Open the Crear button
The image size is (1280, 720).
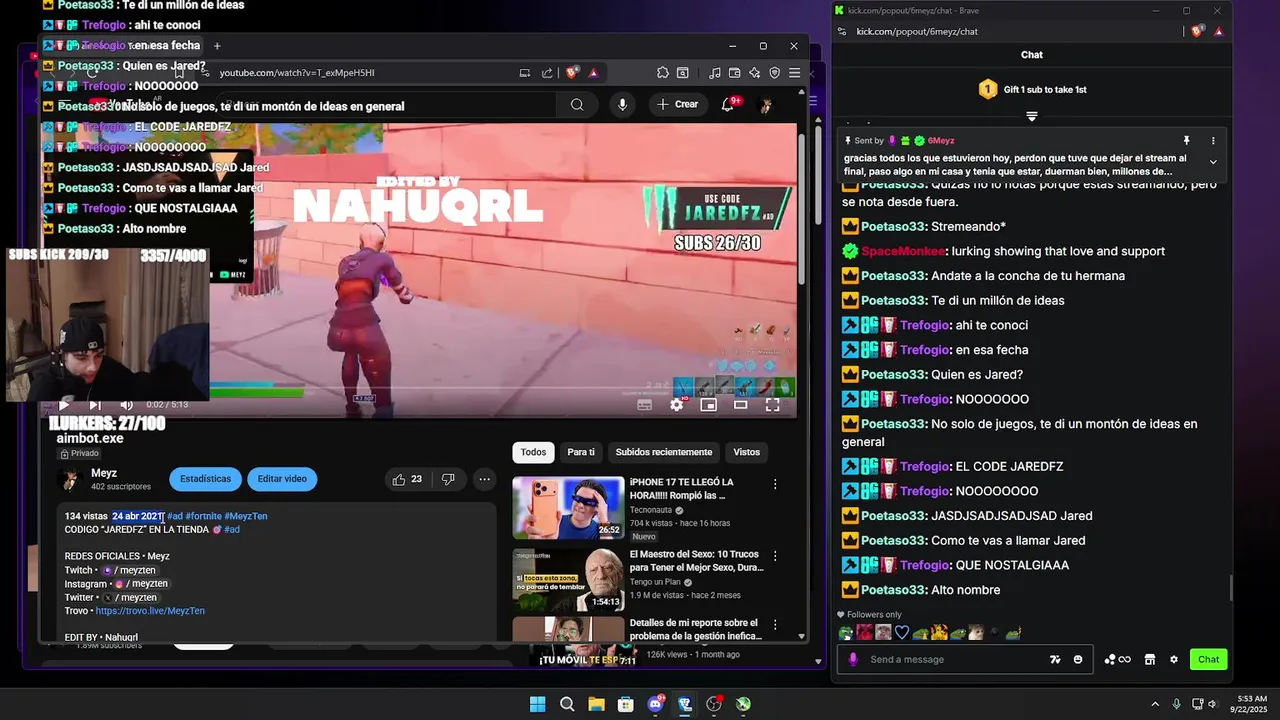(x=677, y=104)
